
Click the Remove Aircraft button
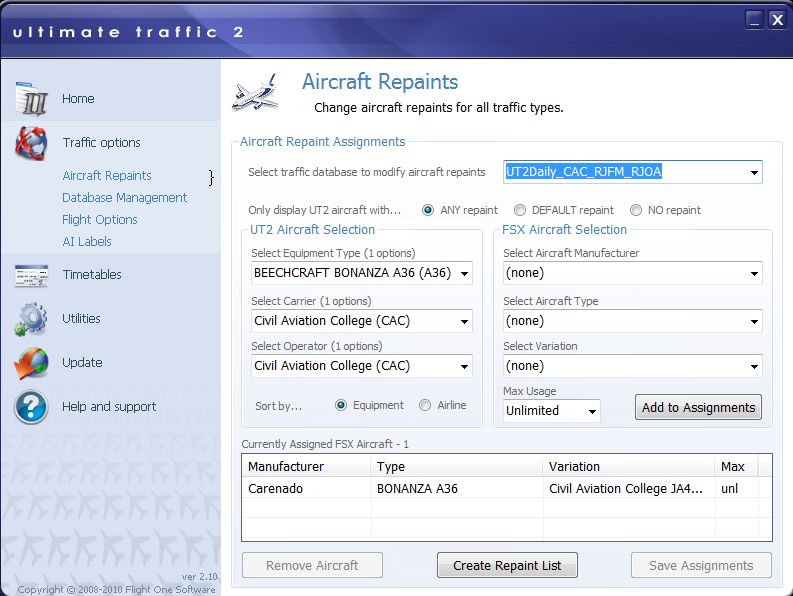[312, 565]
